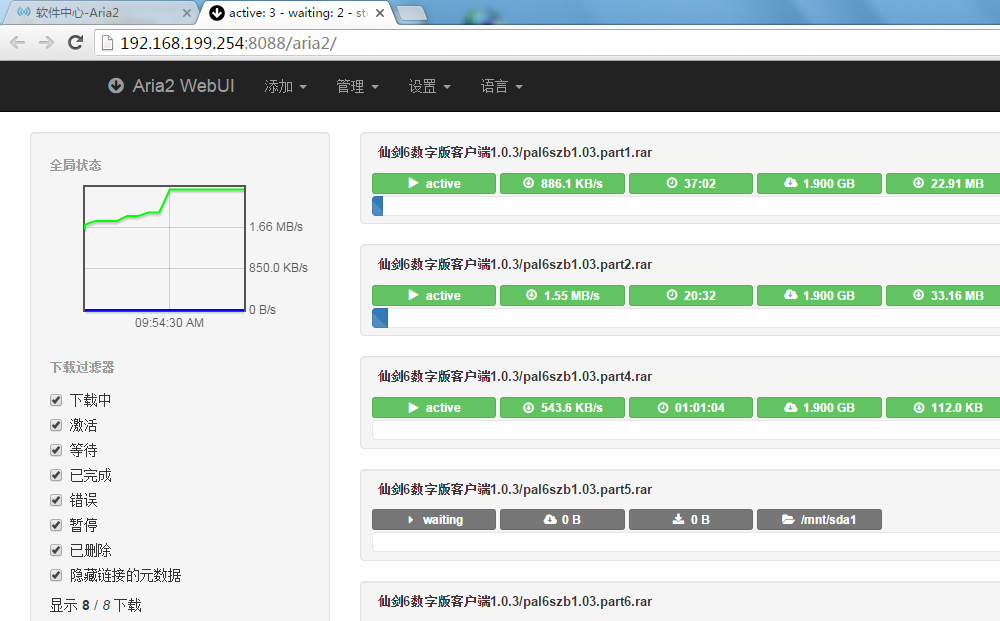Toggle the 隐藏链接的元数据 checkbox

[57, 575]
